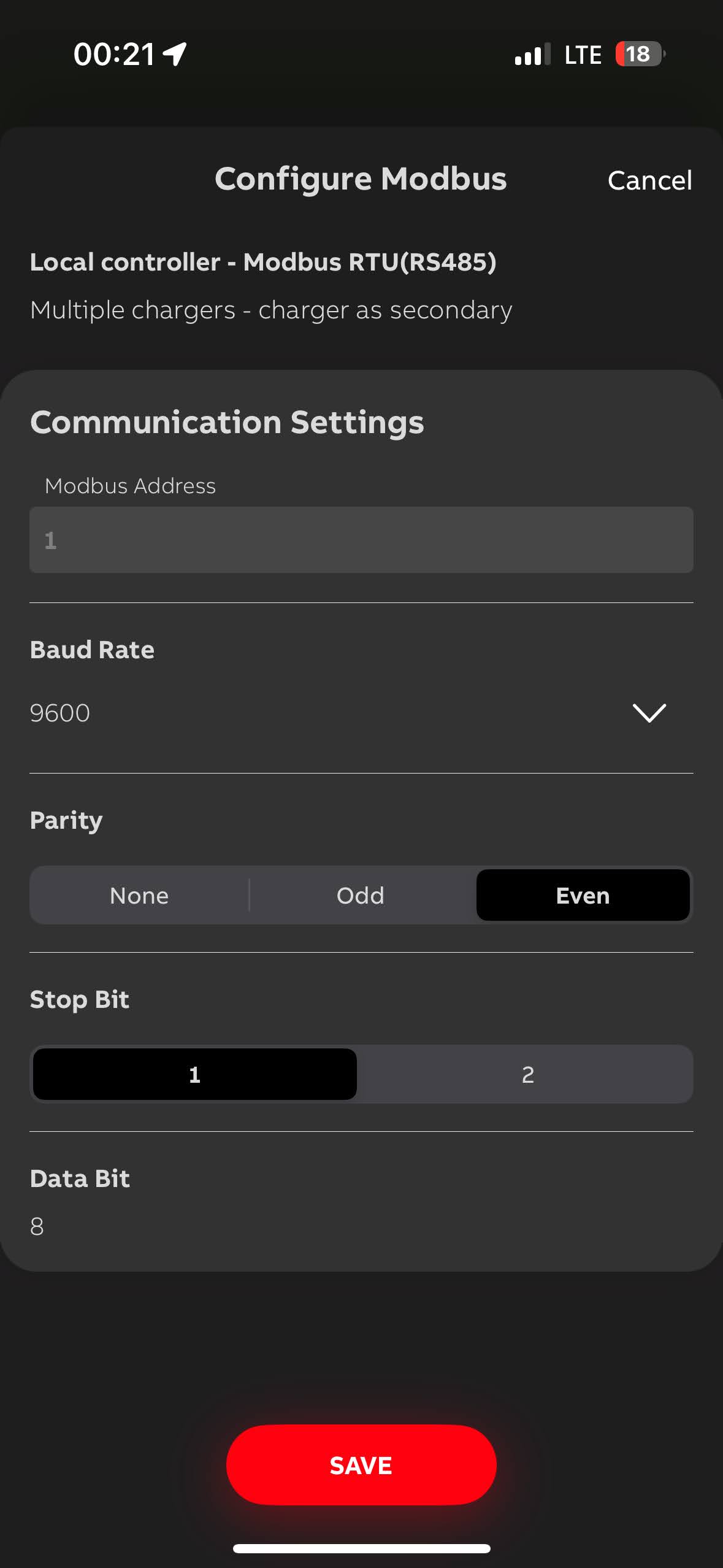723x1568 pixels.
Task: Tap the cellular signal bars icon
Action: [x=532, y=55]
